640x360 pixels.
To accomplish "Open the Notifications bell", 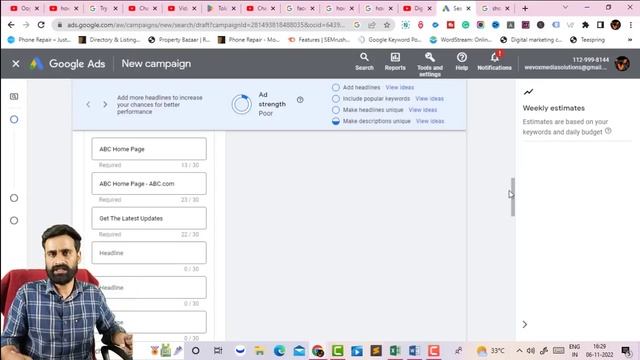I will [x=494, y=61].
